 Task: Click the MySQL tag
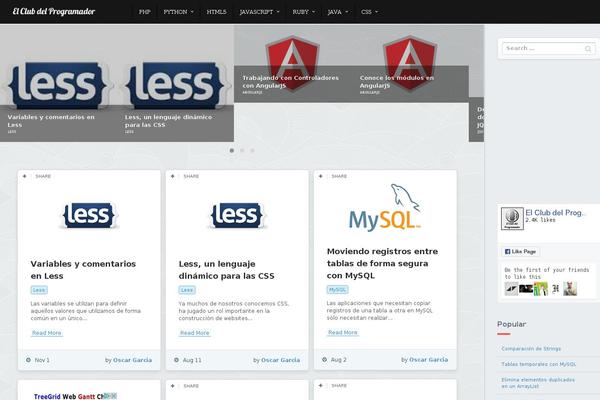click(x=338, y=289)
